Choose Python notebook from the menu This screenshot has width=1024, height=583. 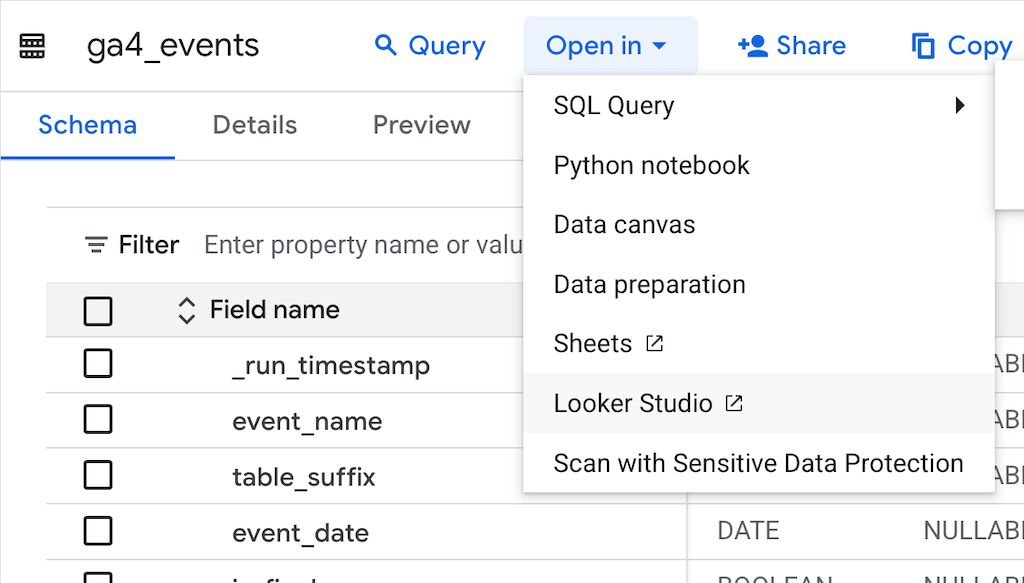759,165
